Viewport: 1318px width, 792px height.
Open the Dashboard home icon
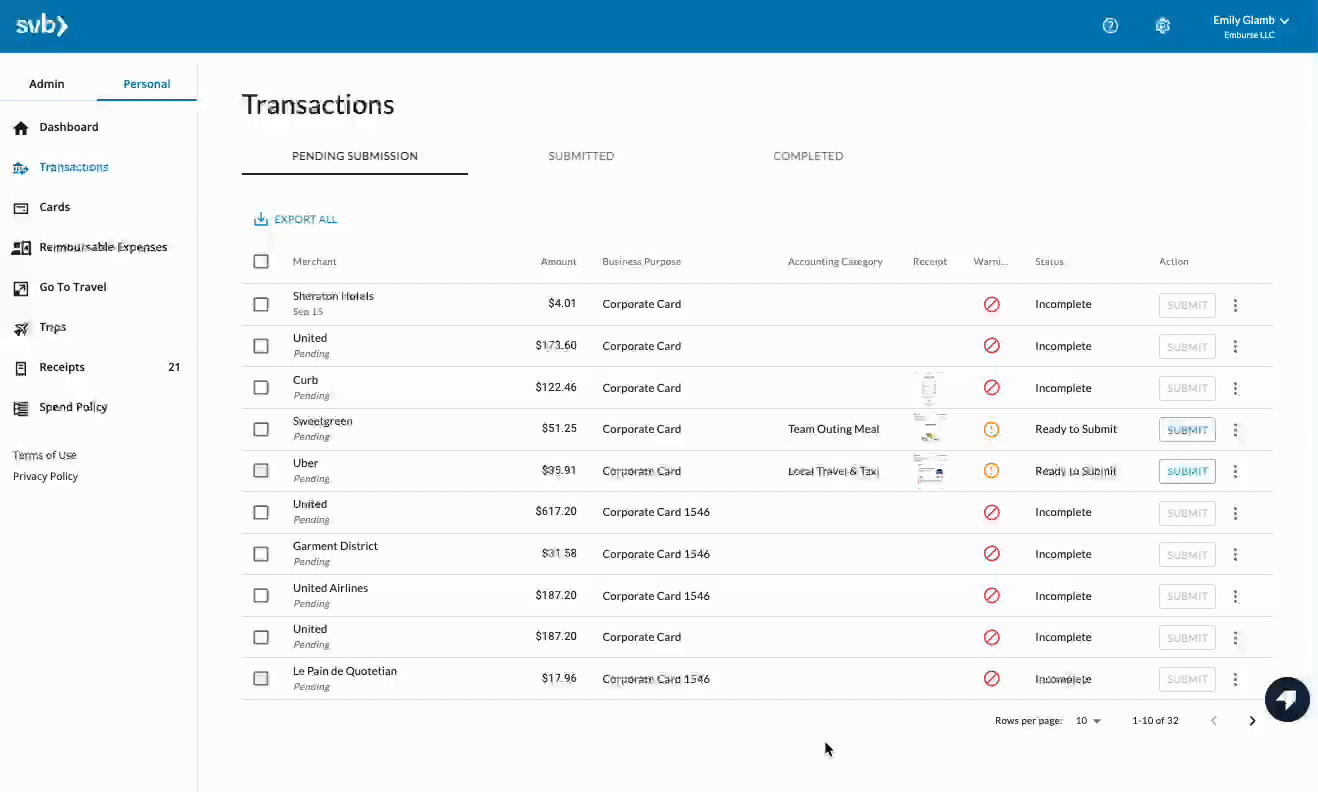tap(21, 128)
